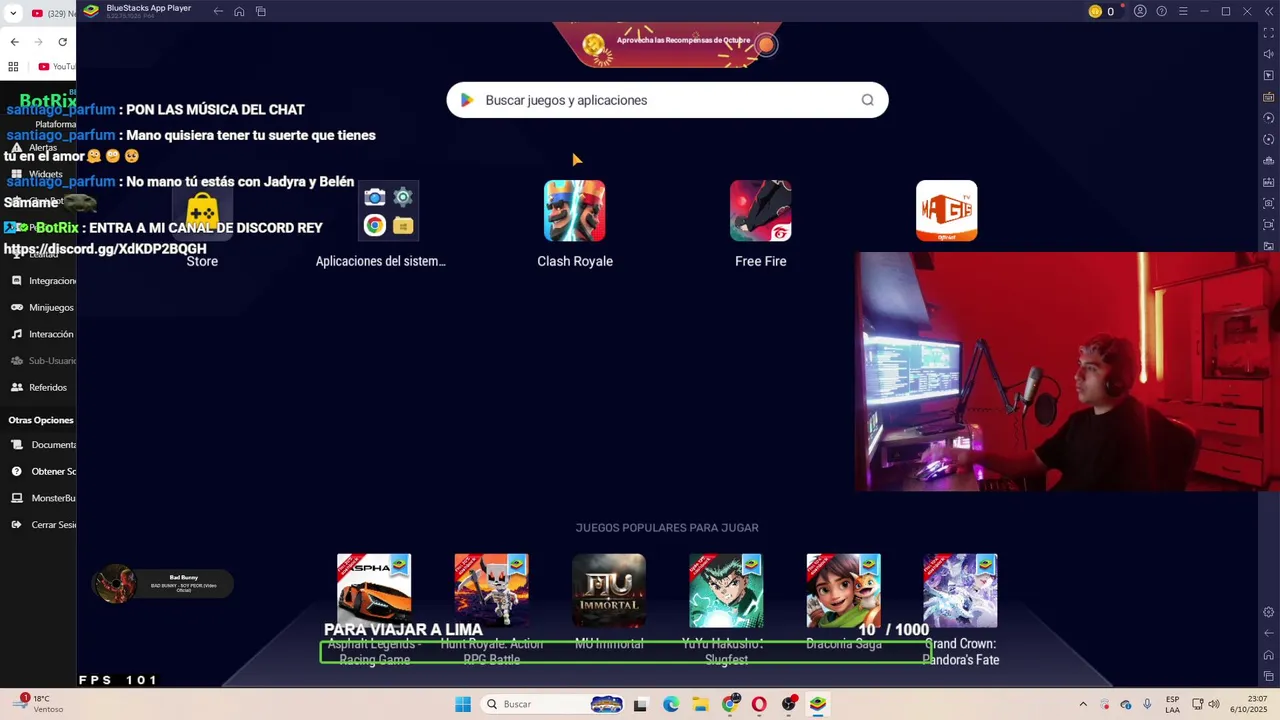Open the YouTube bookmark

pyautogui.click(x=56, y=67)
